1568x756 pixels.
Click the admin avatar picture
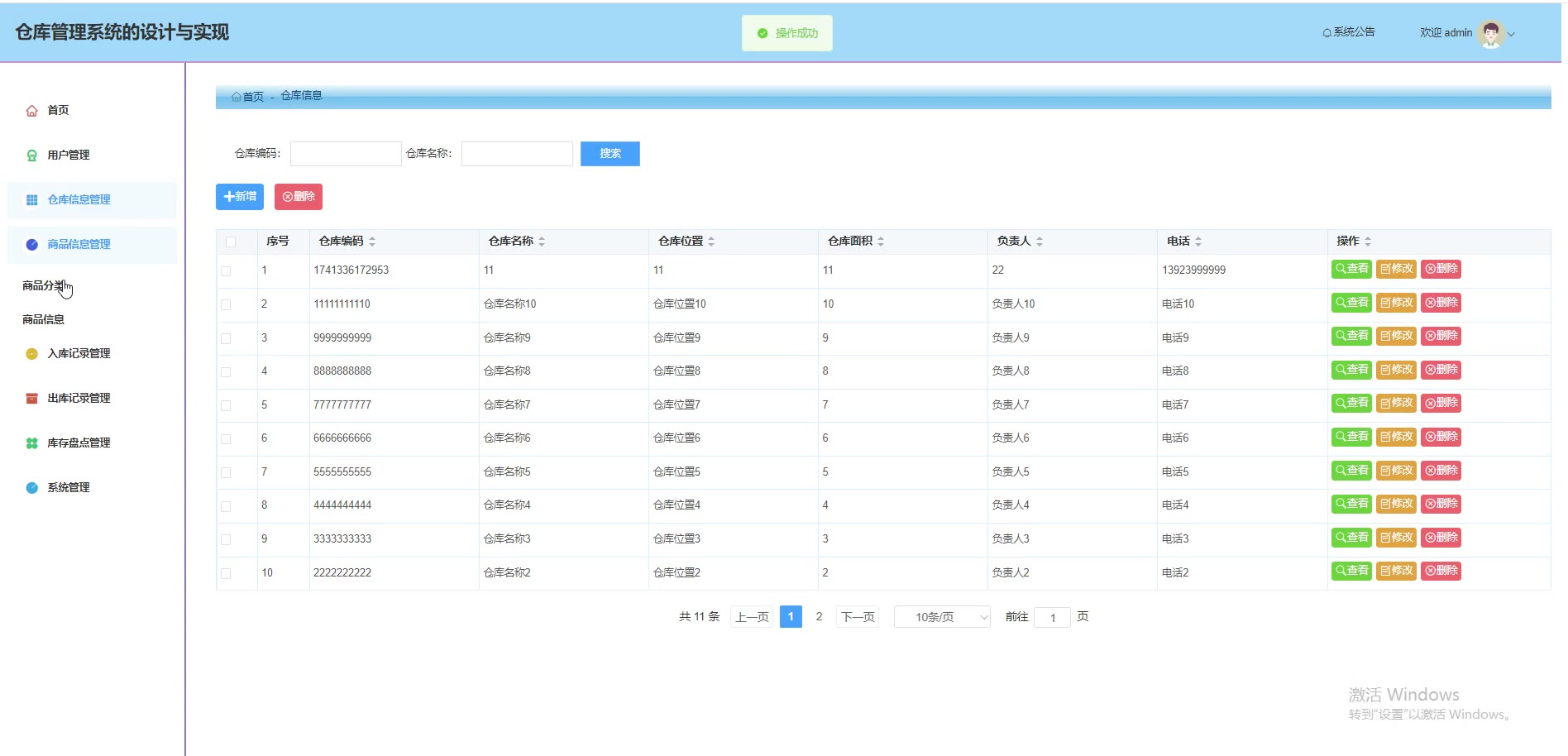coord(1490,34)
